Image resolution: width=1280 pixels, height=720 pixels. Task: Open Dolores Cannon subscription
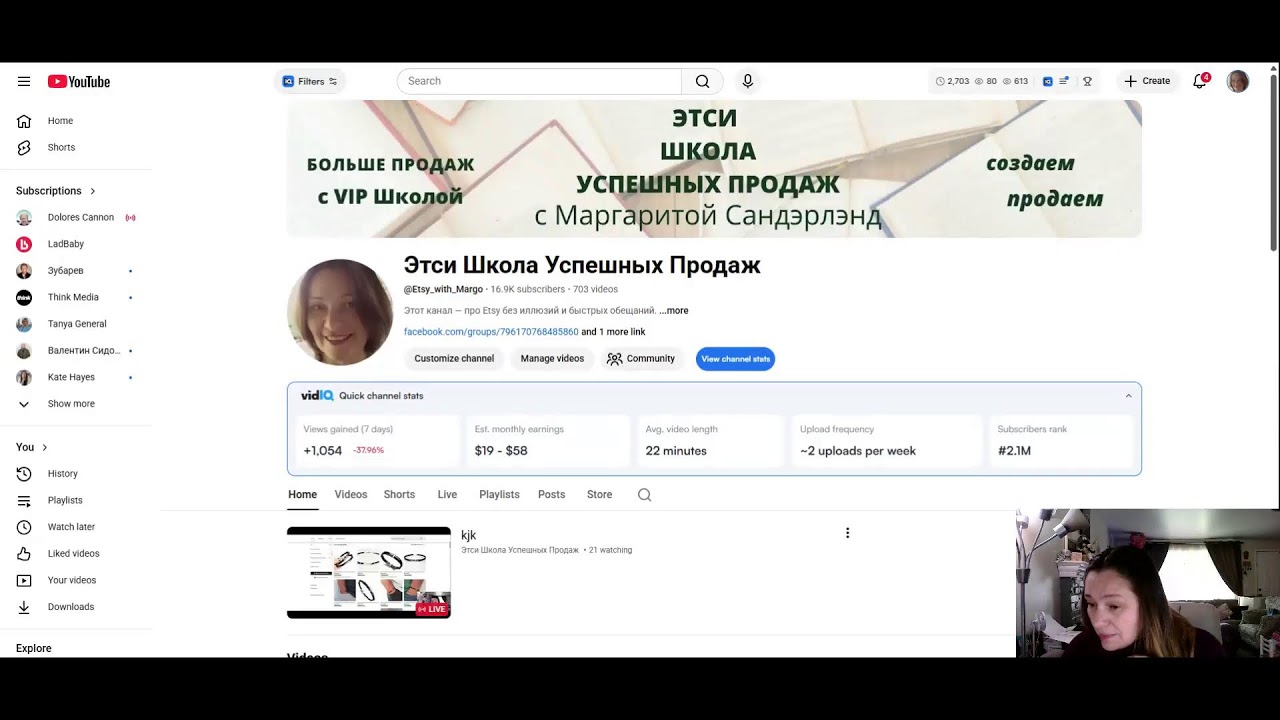[80, 217]
